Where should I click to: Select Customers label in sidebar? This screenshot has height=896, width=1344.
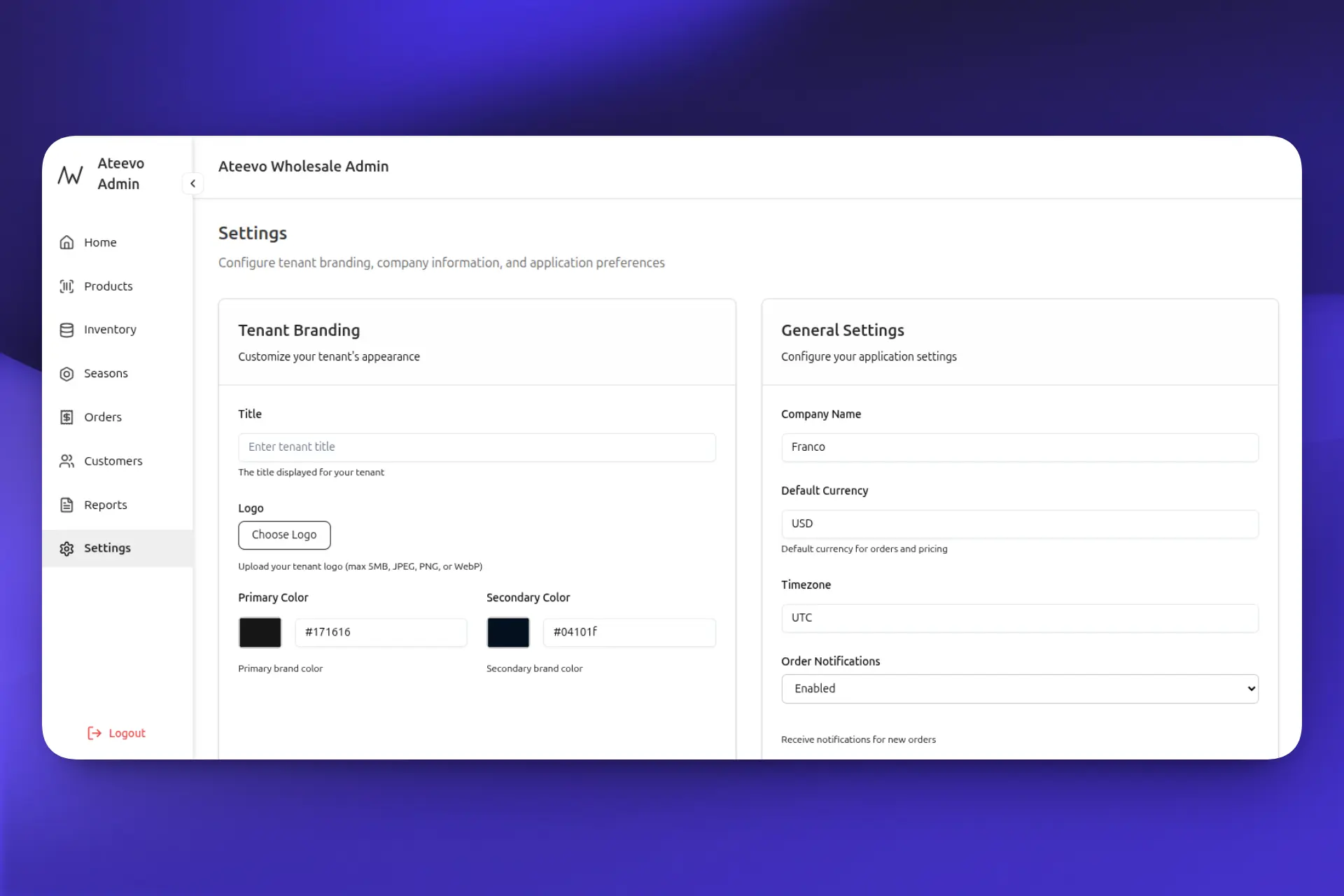[x=113, y=461]
